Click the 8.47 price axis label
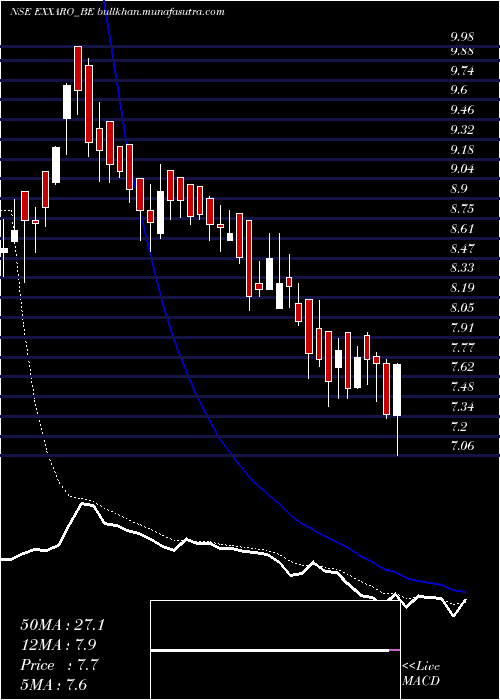This screenshot has height=700, width=500. click(x=462, y=248)
